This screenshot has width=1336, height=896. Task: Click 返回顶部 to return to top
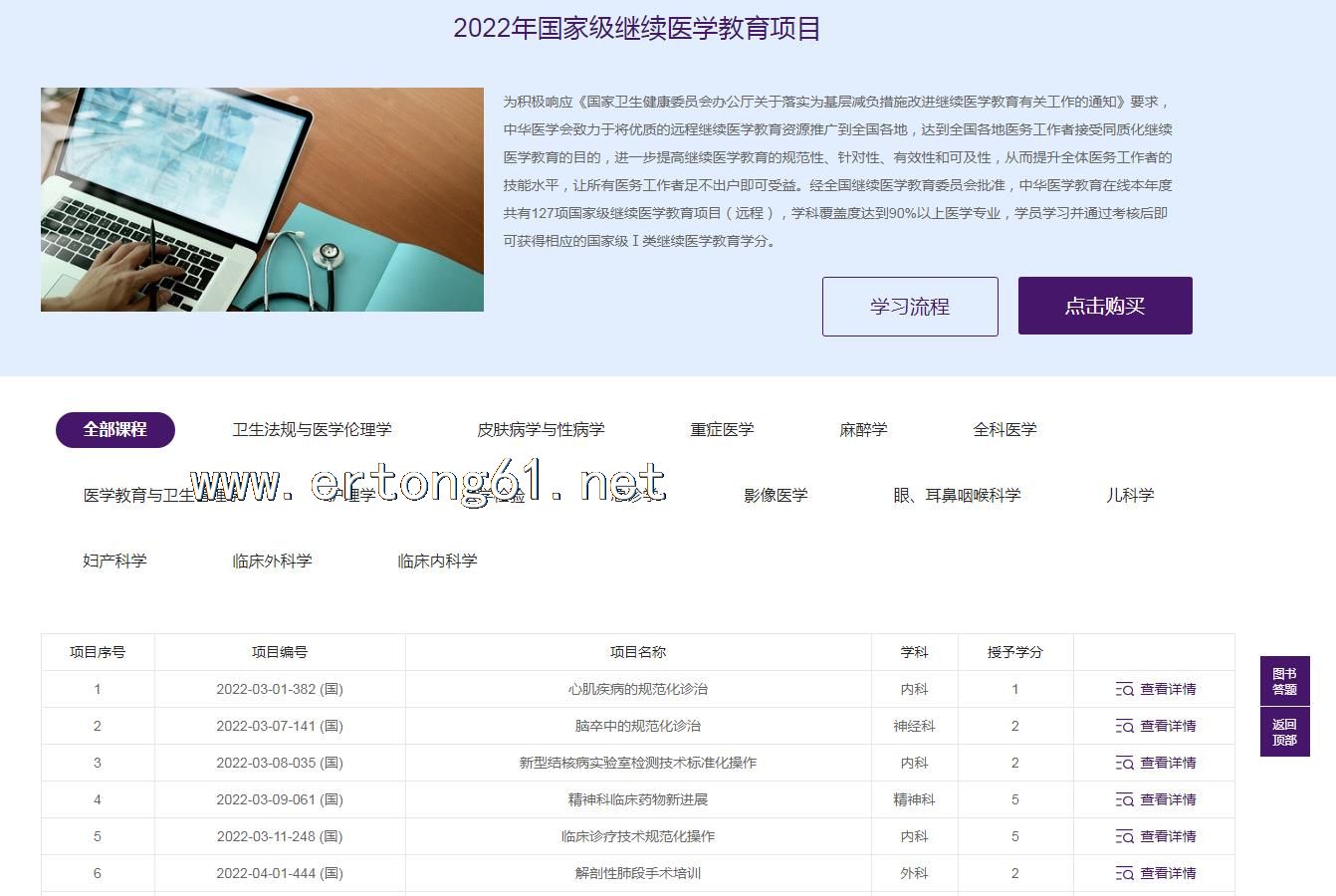coord(1284,732)
